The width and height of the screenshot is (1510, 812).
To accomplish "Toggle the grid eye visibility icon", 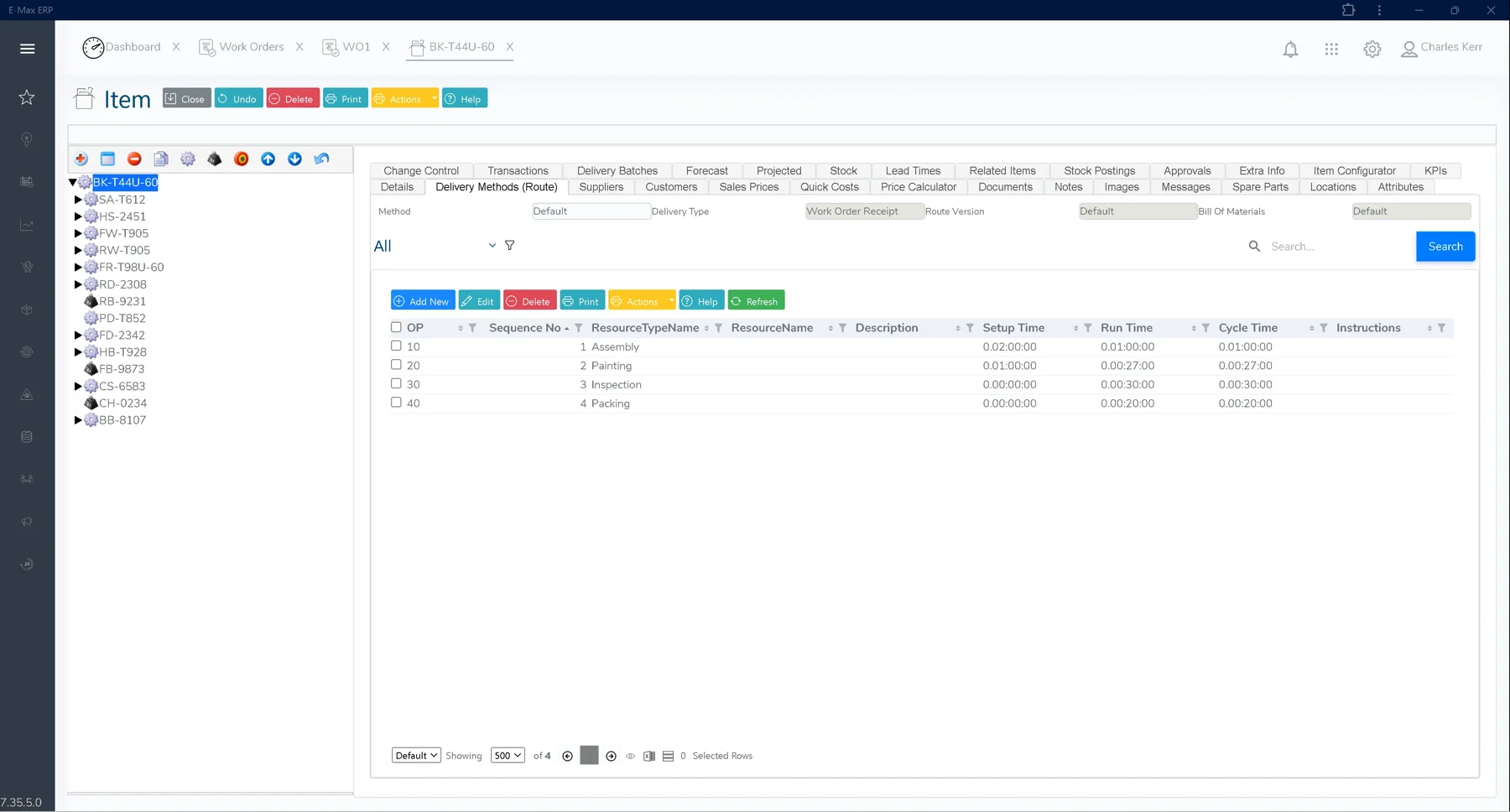I will [630, 756].
